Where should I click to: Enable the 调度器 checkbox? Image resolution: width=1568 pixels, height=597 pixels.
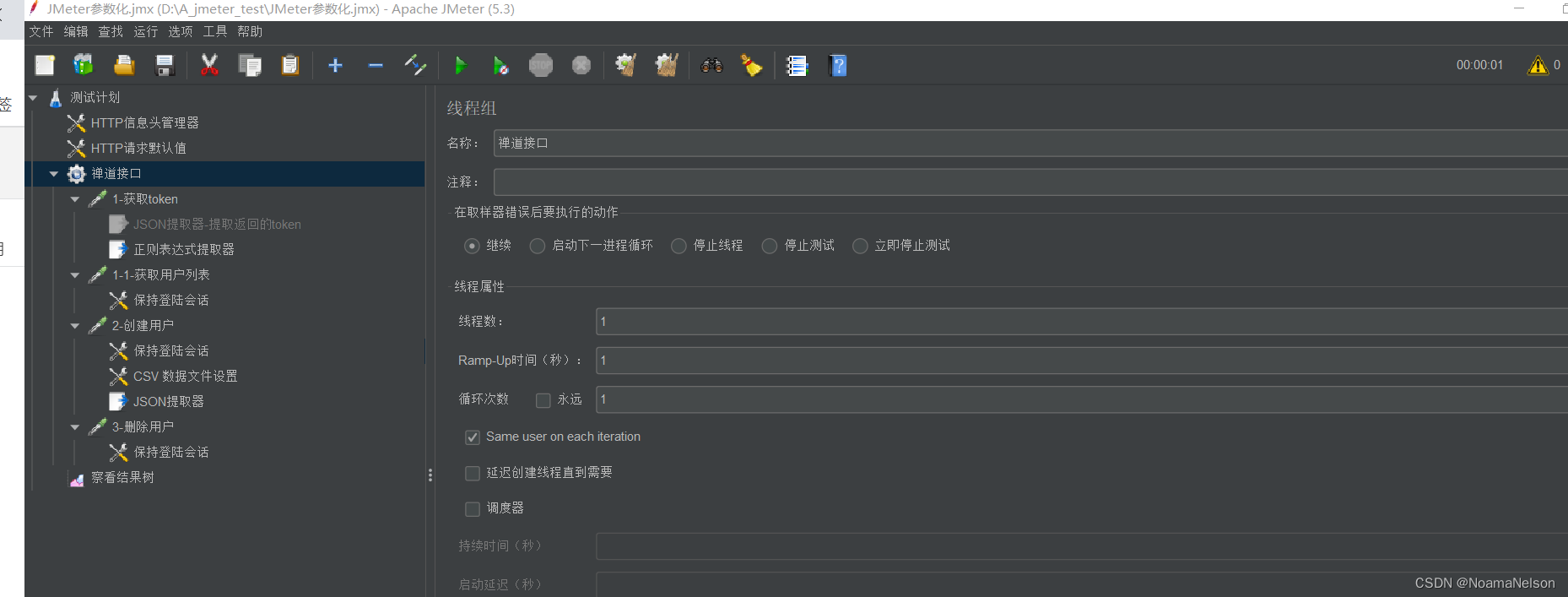[x=473, y=509]
